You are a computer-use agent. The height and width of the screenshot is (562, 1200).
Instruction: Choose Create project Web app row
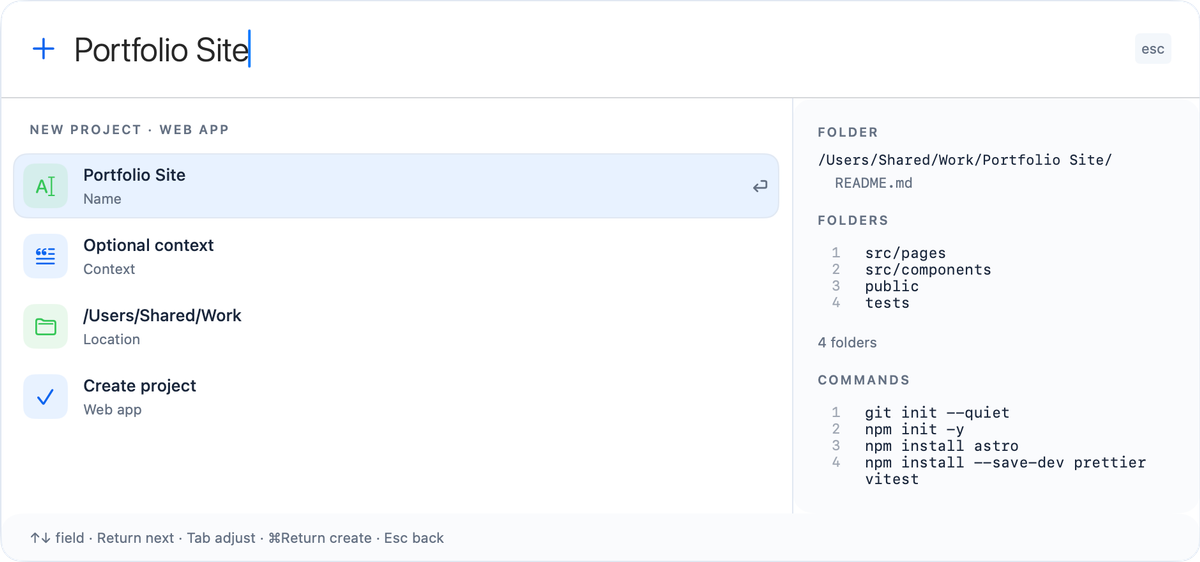[396, 397]
